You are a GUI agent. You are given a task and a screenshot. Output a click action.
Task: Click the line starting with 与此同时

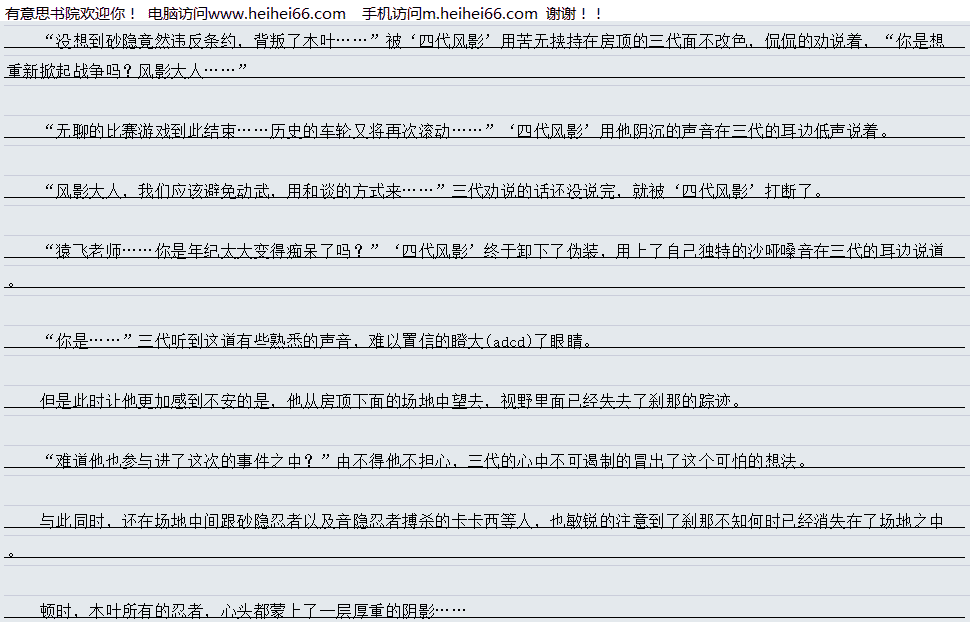tap(490, 520)
